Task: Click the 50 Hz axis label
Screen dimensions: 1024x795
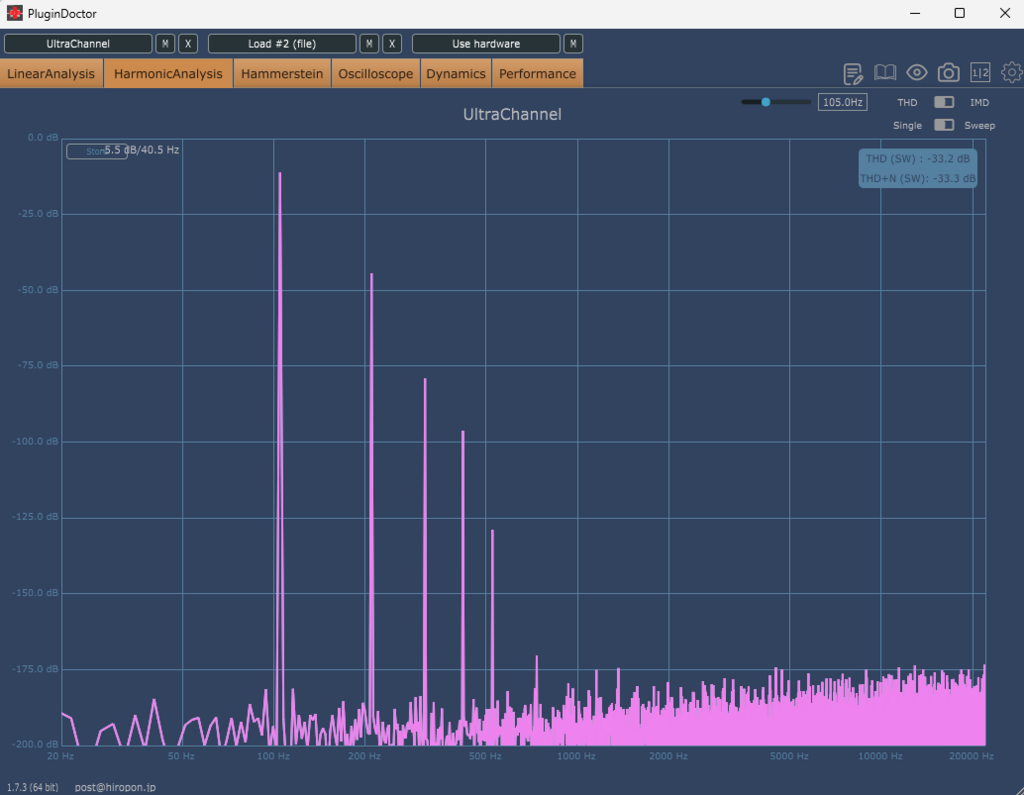Action: coord(181,756)
